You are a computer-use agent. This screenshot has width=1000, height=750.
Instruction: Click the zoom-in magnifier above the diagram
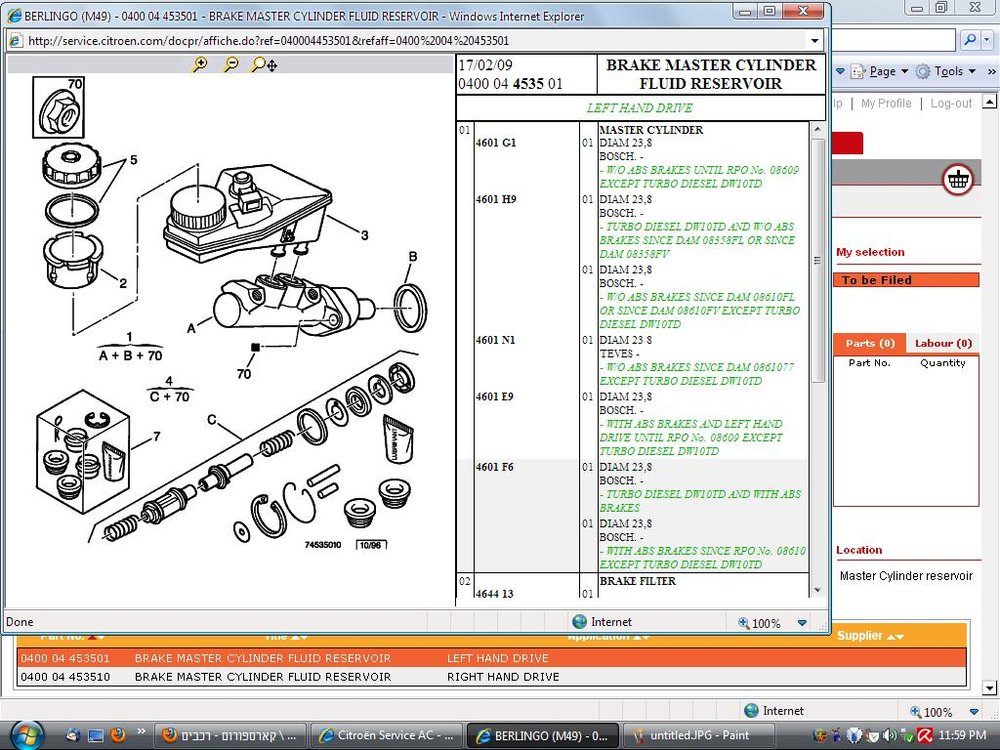click(x=200, y=64)
